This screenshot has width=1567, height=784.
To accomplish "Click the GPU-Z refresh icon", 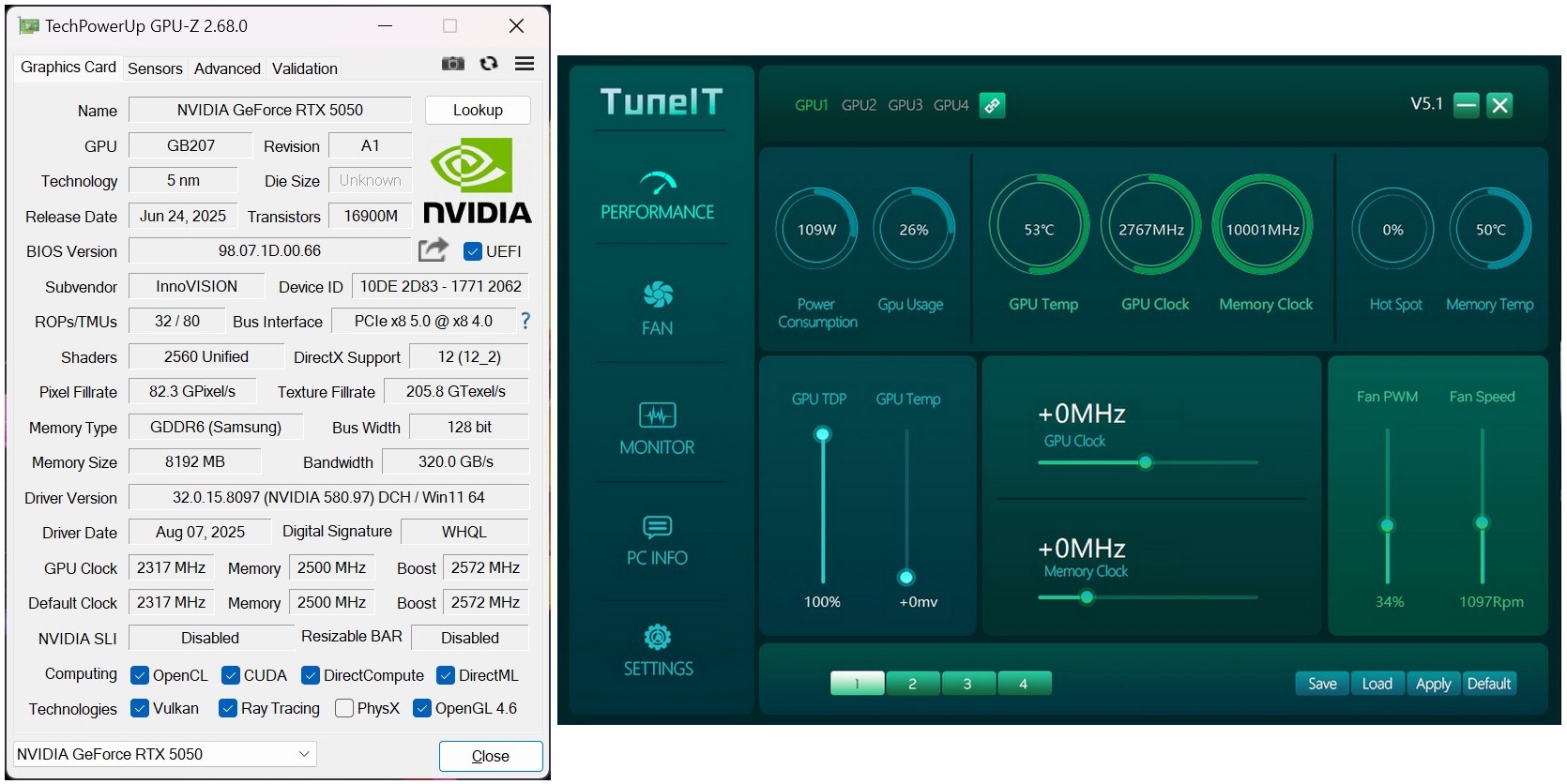I will coord(489,64).
